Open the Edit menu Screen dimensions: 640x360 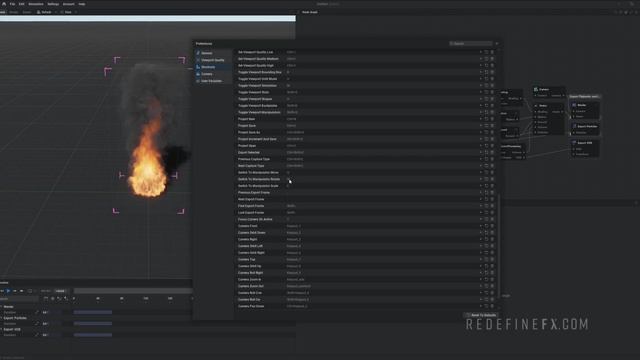(x=21, y=4)
